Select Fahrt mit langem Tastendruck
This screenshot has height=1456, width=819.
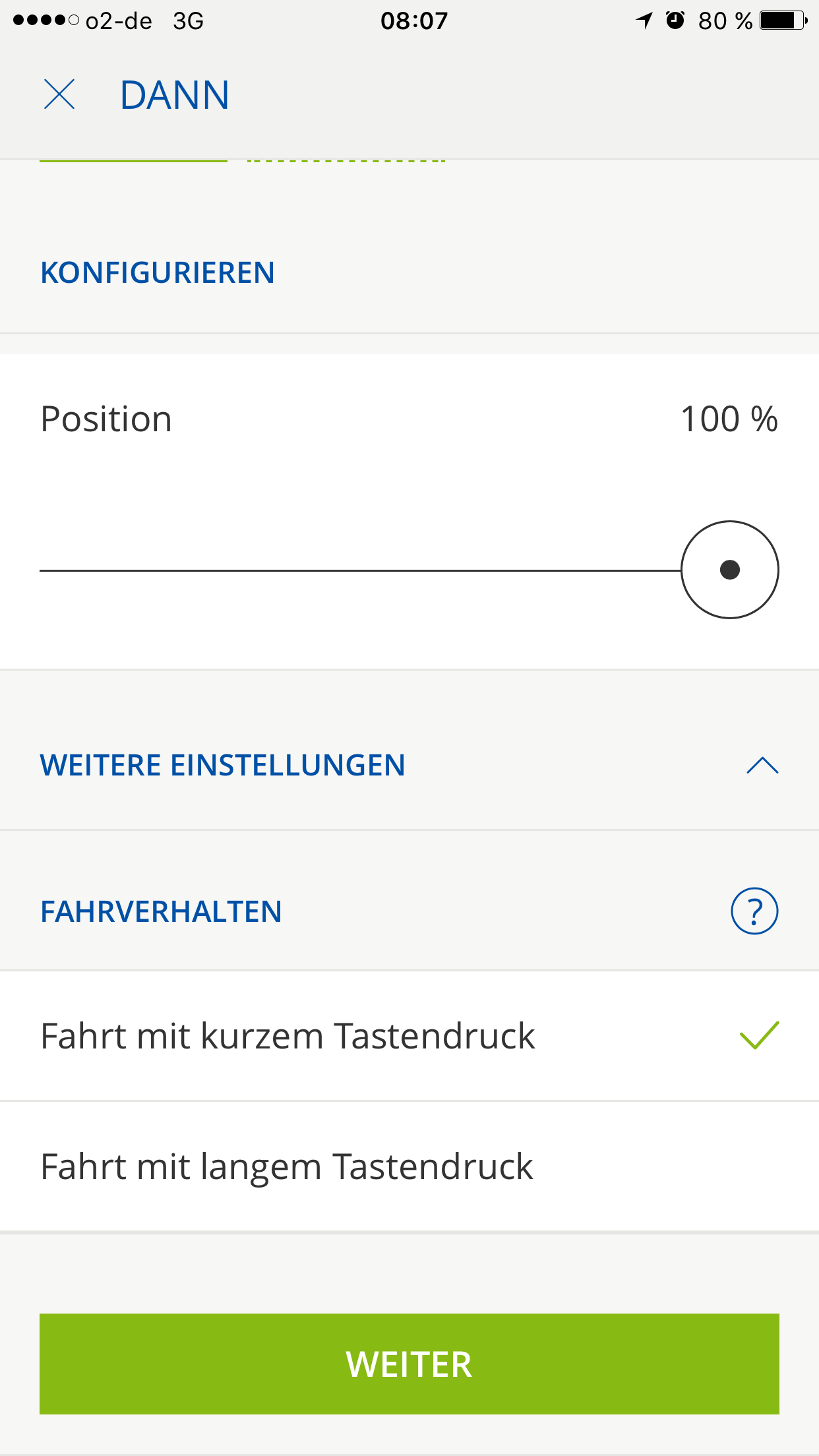tap(287, 1167)
